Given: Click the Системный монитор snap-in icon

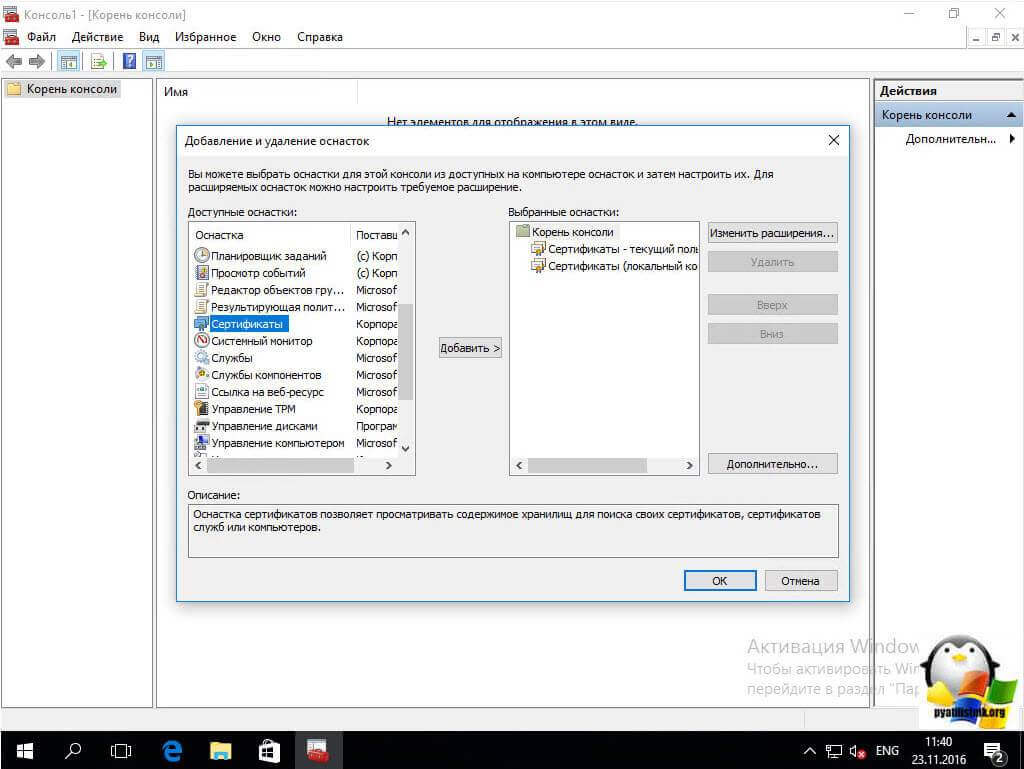Looking at the screenshot, I should (x=202, y=341).
